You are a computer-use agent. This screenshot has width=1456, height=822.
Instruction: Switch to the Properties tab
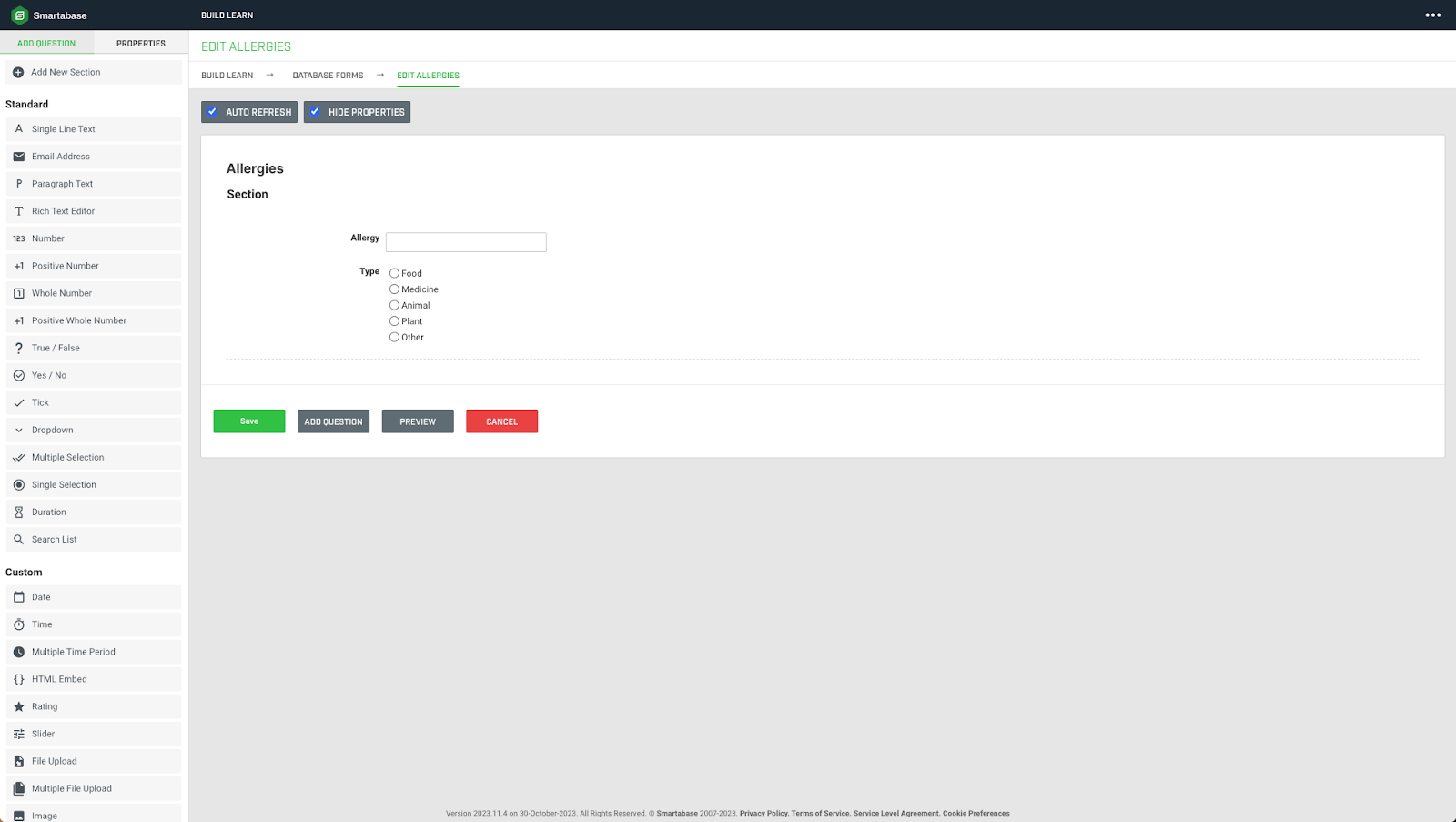tap(140, 42)
